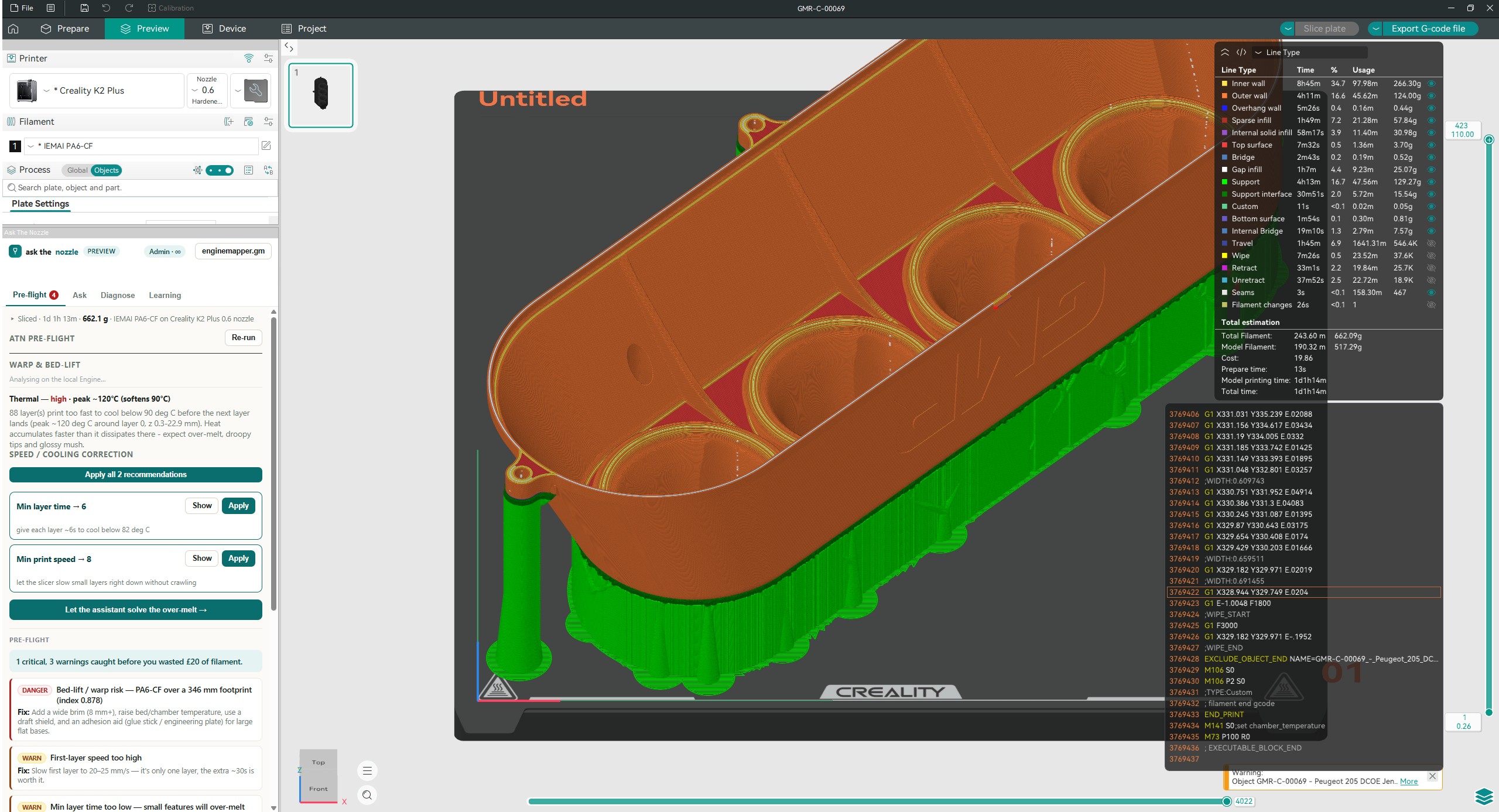
Task: Open the Export G-code options arrow
Action: (x=1376, y=29)
